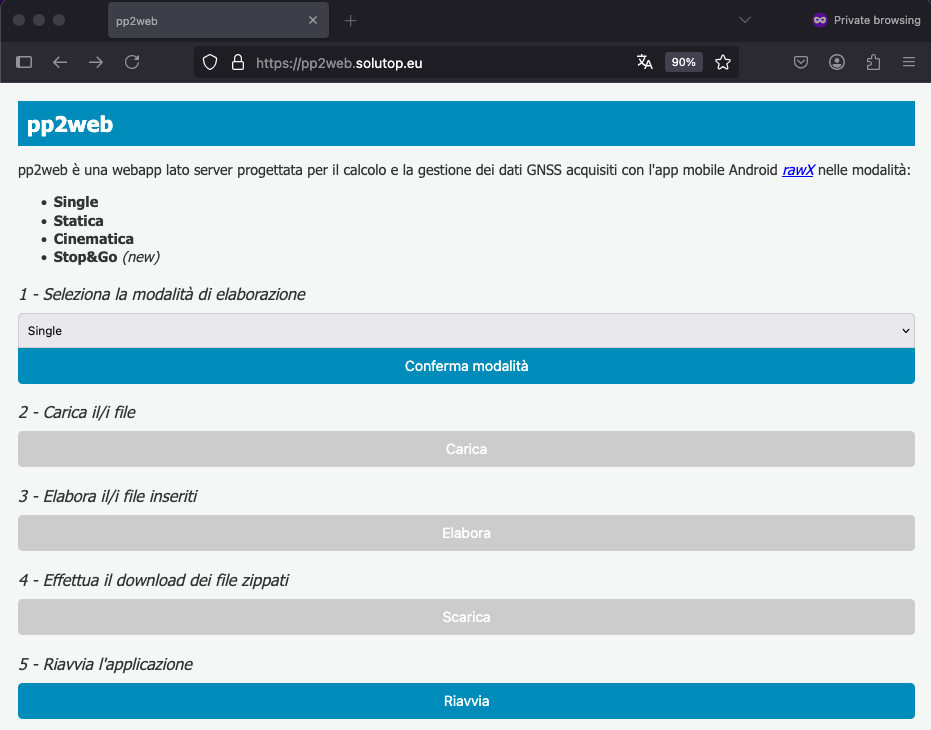Click the Cinematica list item

click(94, 239)
